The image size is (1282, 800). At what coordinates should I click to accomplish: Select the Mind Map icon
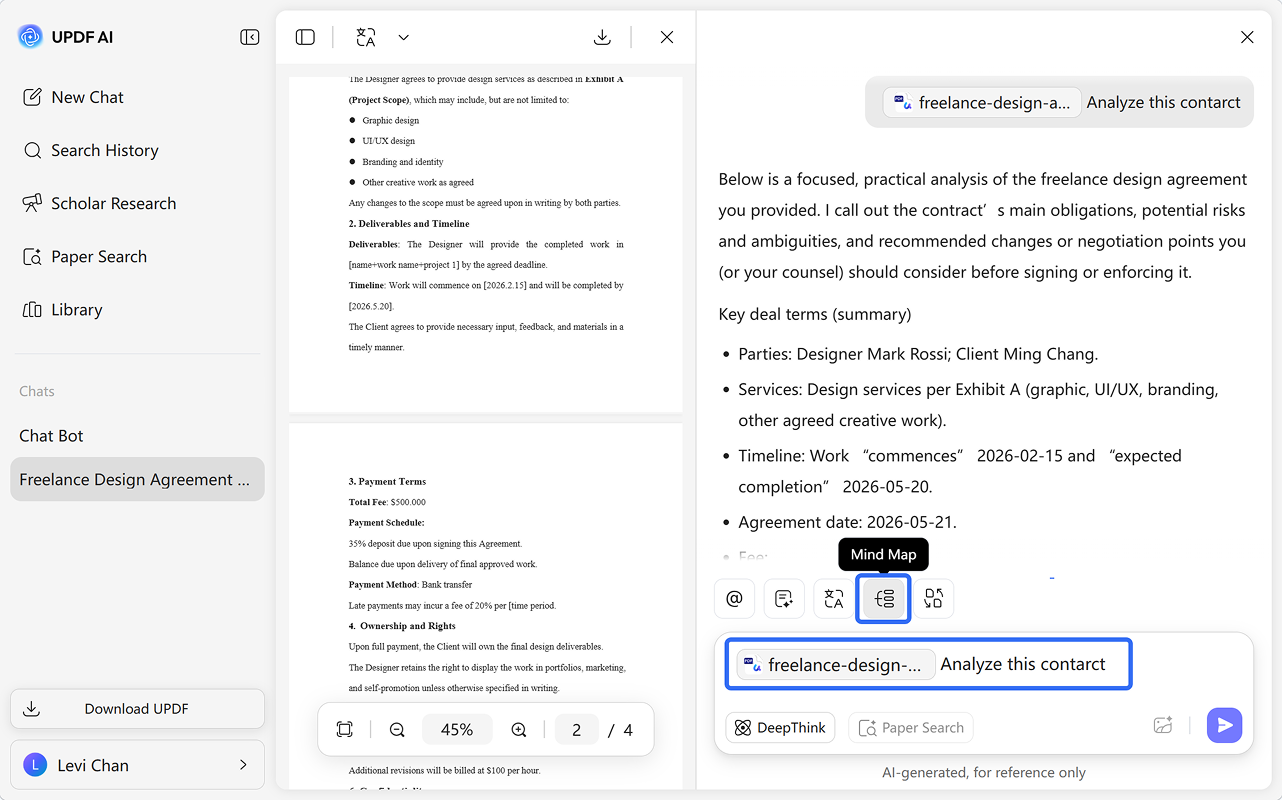(883, 598)
